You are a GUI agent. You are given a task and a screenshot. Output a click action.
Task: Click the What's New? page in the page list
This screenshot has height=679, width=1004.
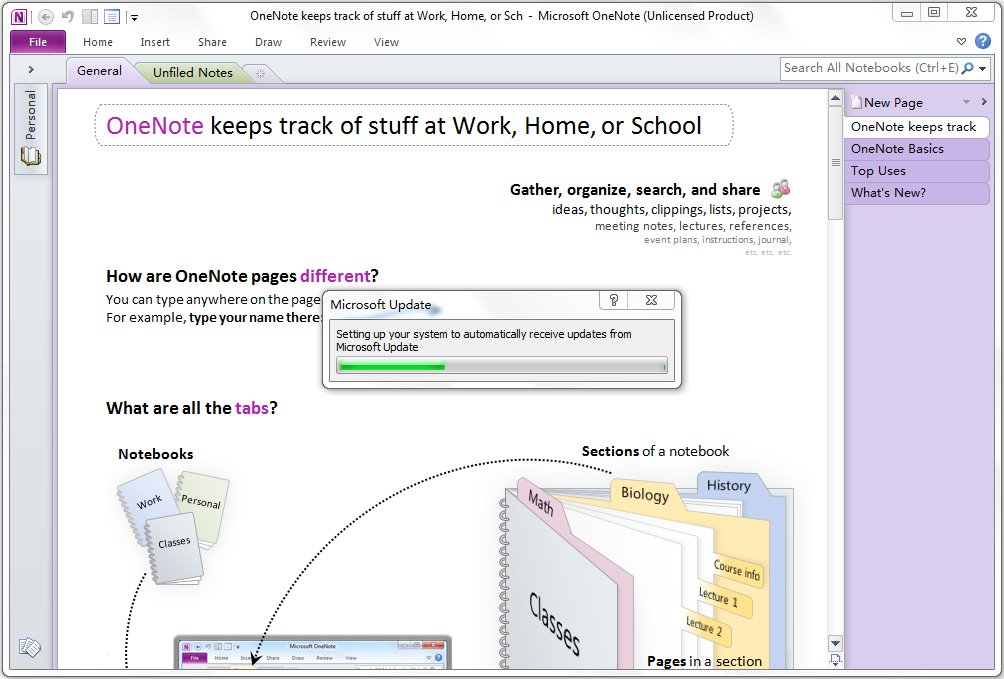click(x=917, y=193)
